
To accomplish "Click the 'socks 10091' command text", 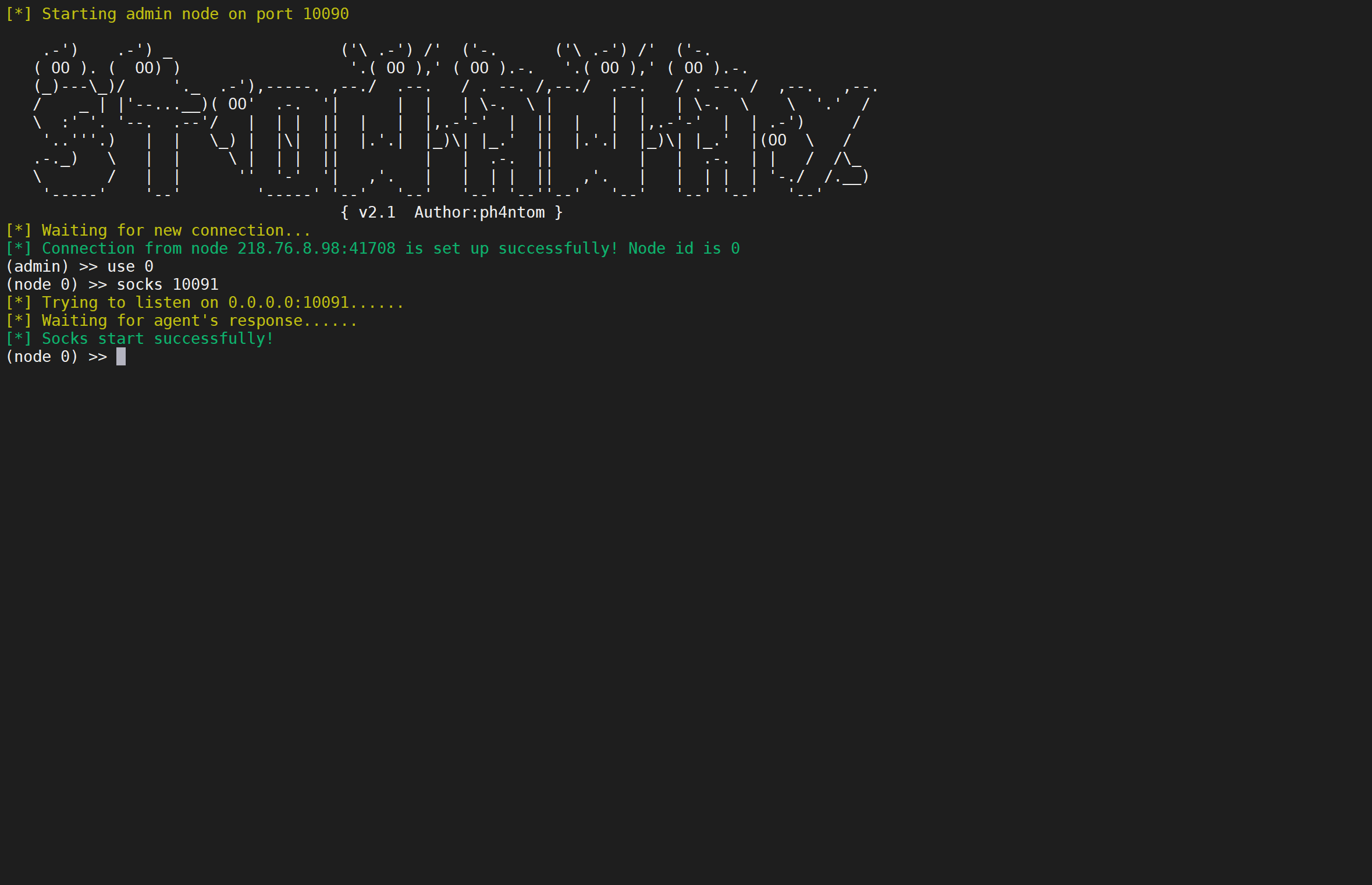I will tap(168, 285).
